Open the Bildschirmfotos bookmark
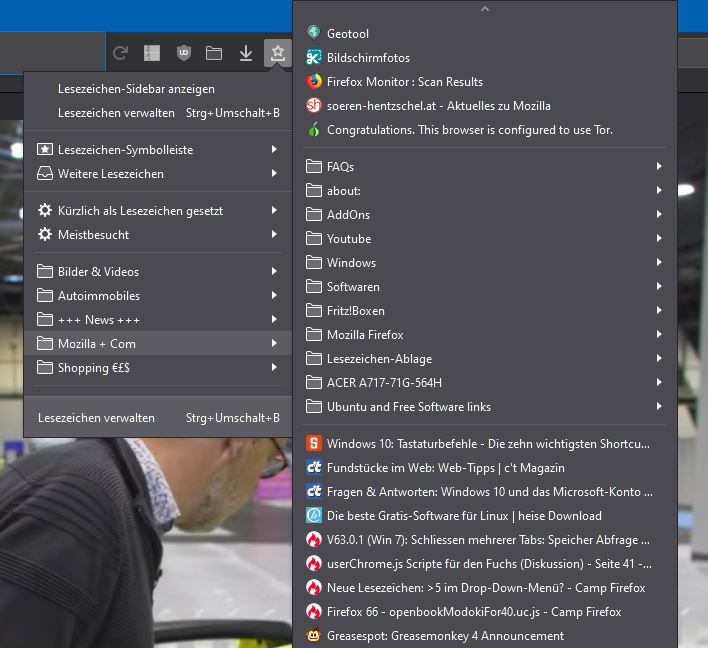 485,57
